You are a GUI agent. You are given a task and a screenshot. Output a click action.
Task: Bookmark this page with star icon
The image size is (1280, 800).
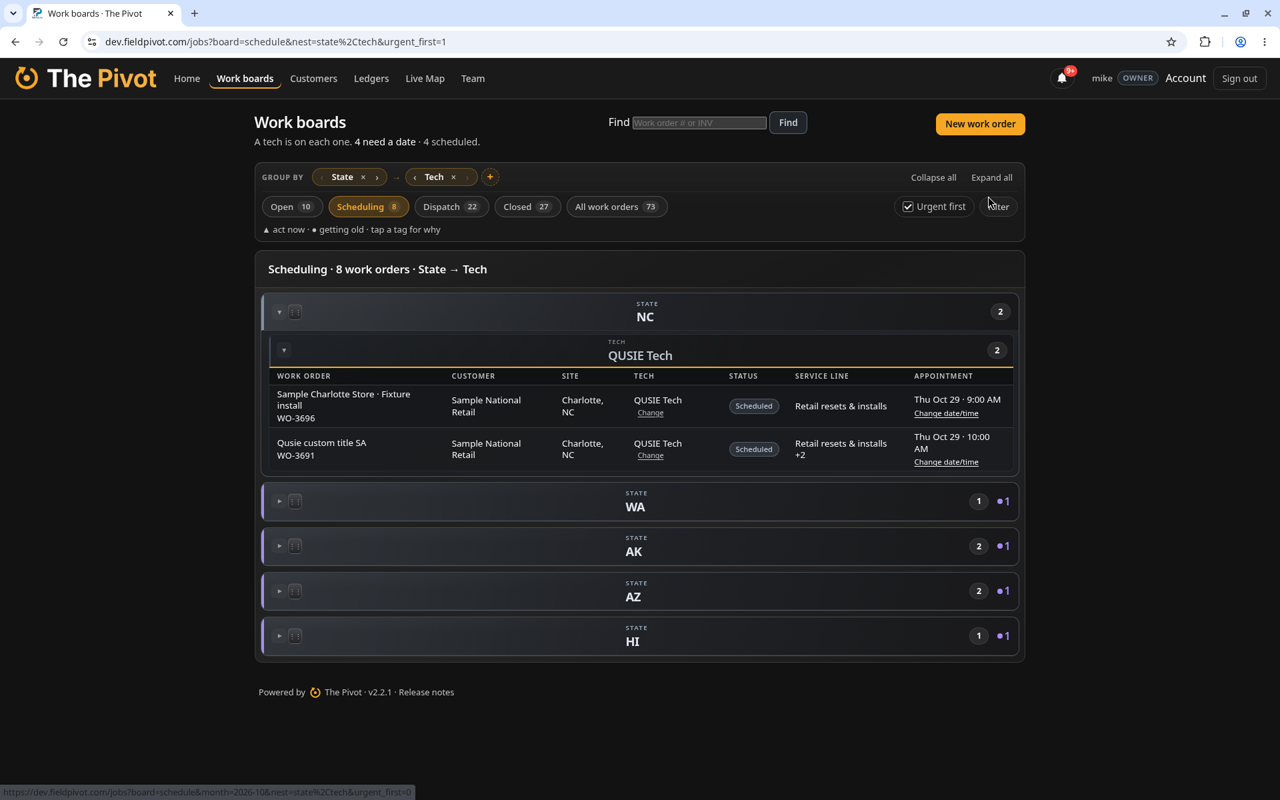tap(1171, 42)
